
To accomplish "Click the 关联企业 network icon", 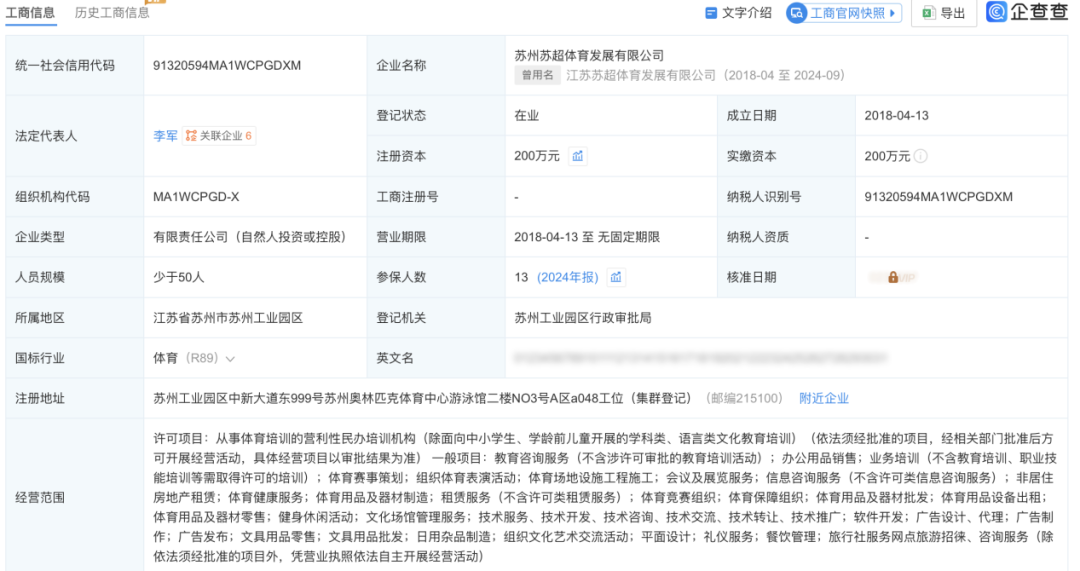I will tap(191, 136).
